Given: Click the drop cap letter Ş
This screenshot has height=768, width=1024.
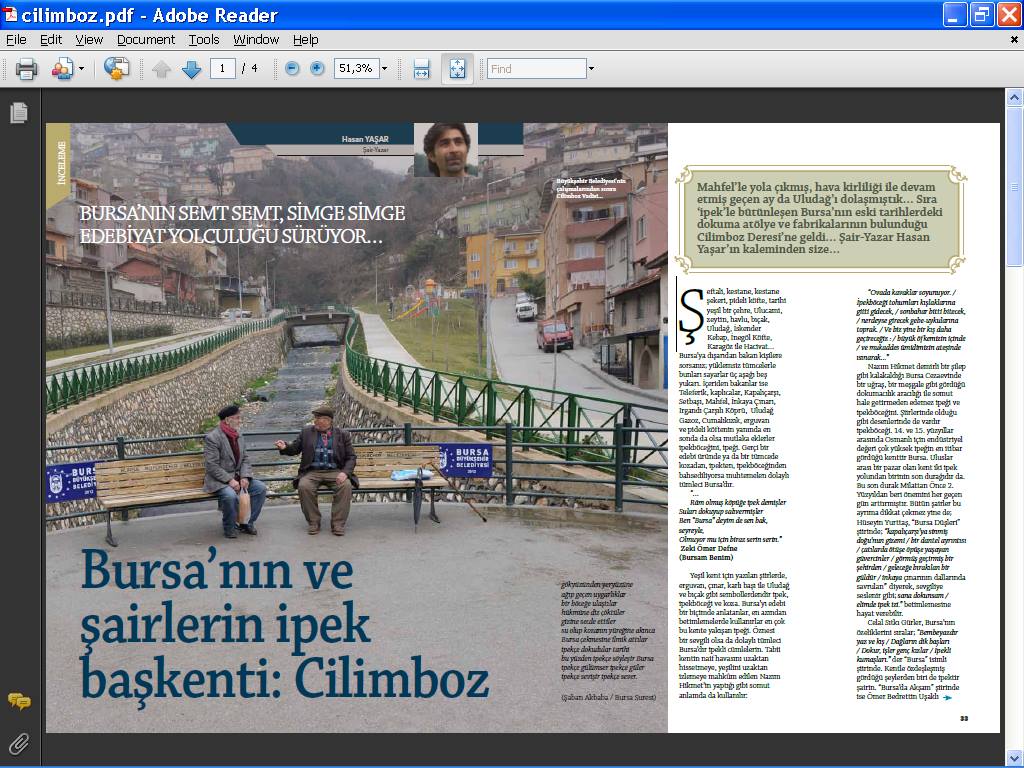Looking at the screenshot, I should [691, 316].
